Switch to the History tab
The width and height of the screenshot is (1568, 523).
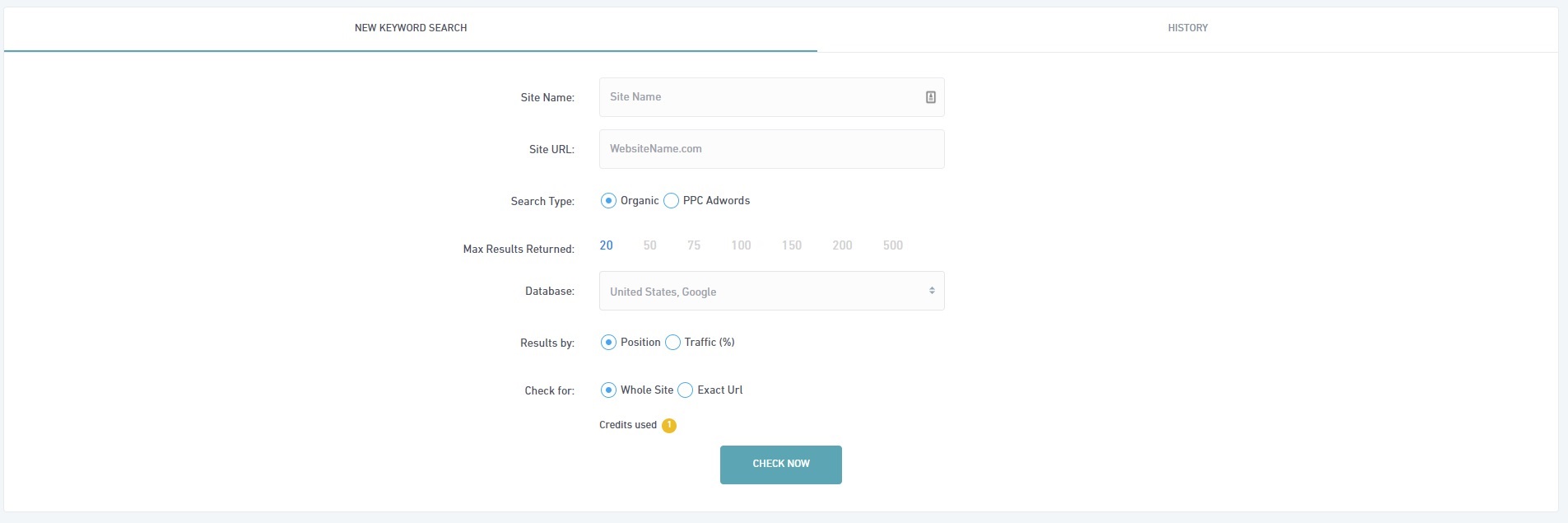point(1187,28)
